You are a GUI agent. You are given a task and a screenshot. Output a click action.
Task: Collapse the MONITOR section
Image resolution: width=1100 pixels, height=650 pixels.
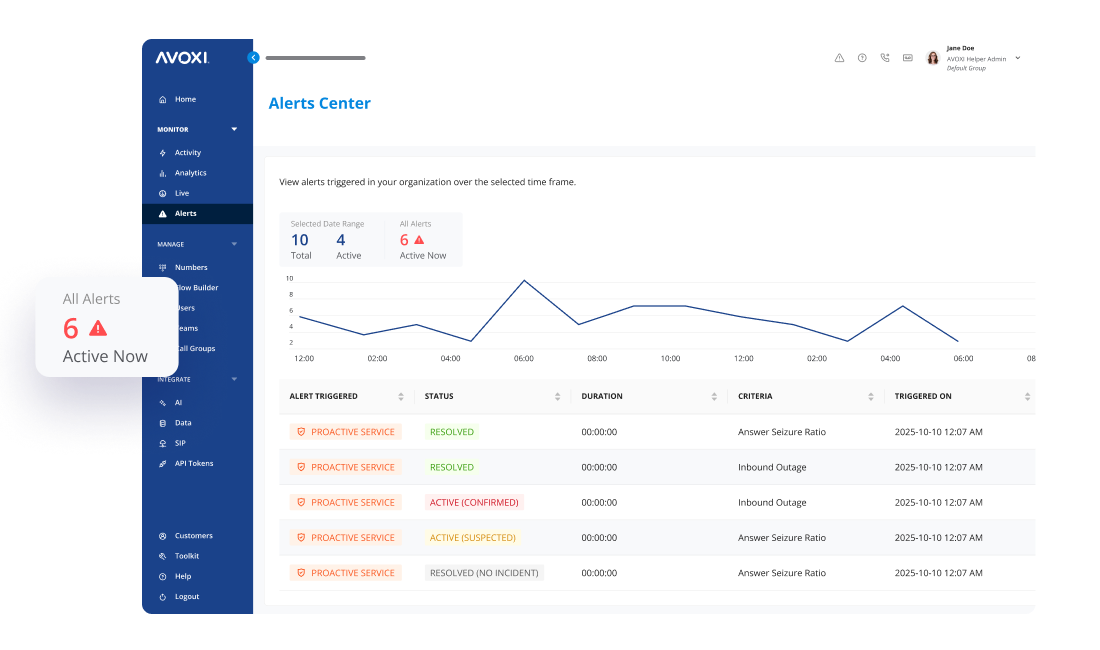(x=233, y=128)
